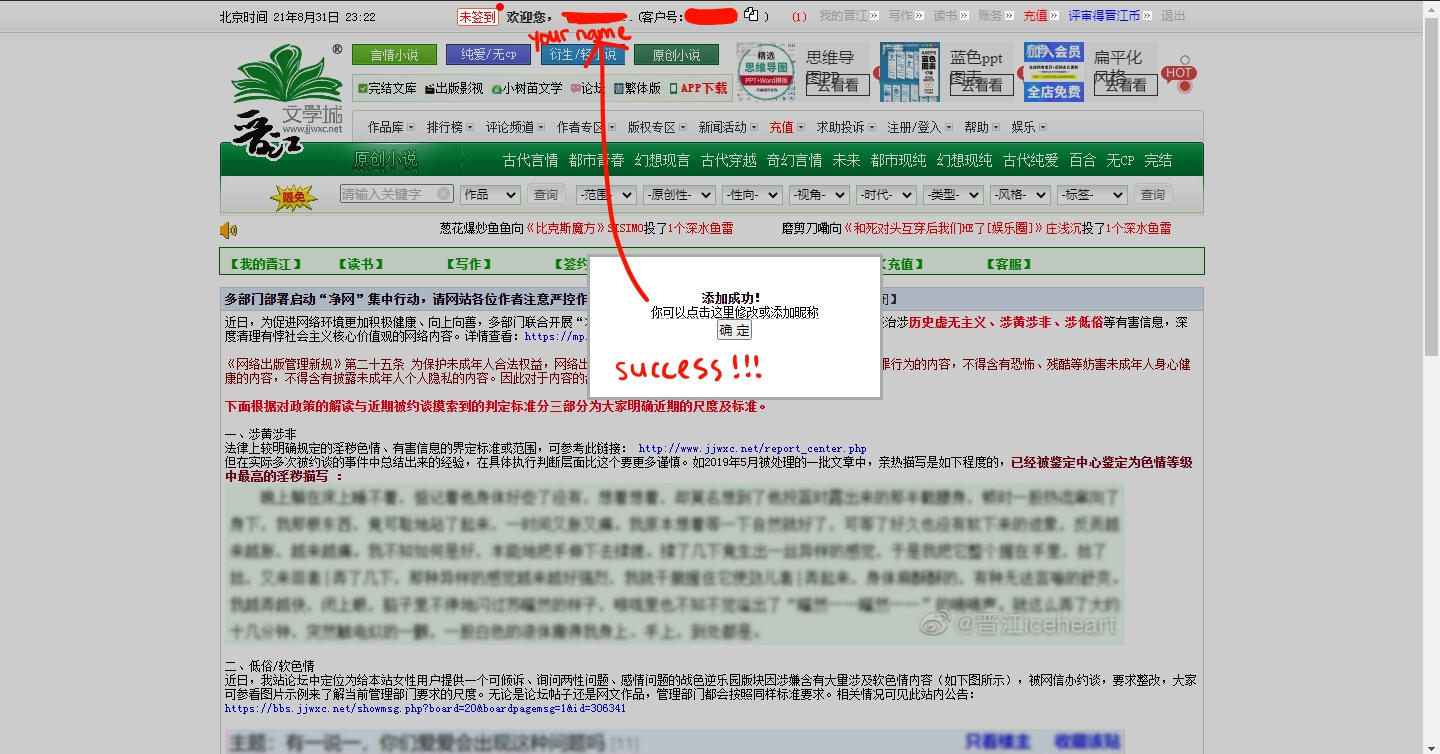The height and width of the screenshot is (754, 1440).
Task: Open the 排行榜 navigation menu
Action: pyautogui.click(x=449, y=127)
